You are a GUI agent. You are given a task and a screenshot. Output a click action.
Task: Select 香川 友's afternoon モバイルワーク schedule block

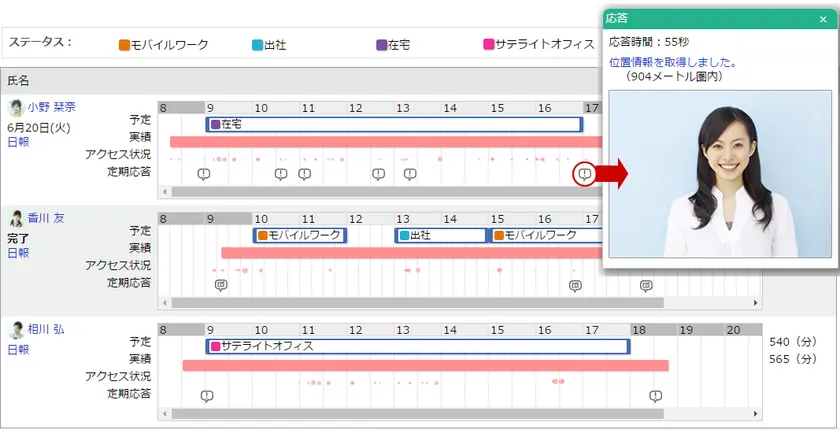click(546, 235)
